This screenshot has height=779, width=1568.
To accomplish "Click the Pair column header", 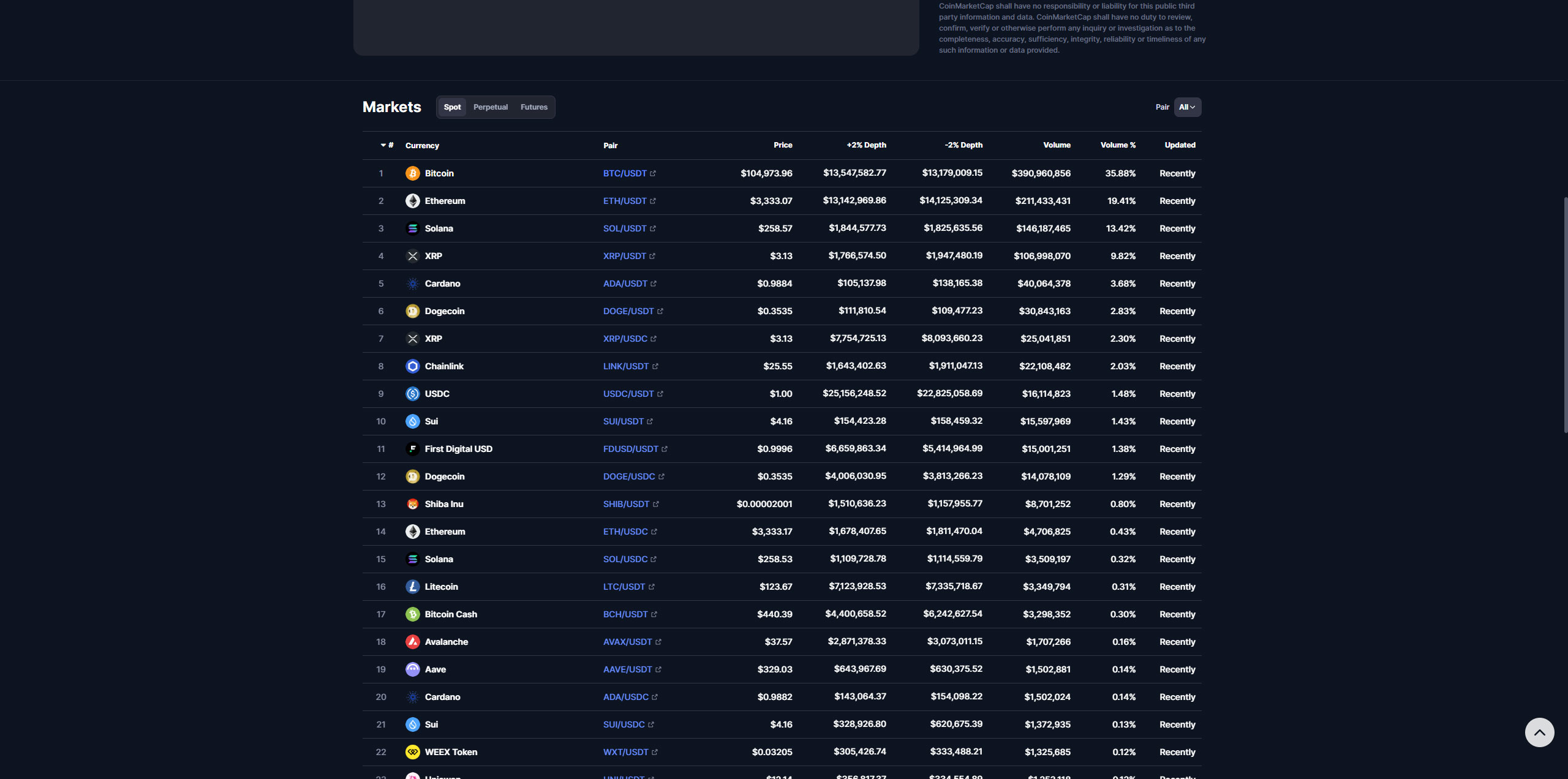I will [x=611, y=146].
